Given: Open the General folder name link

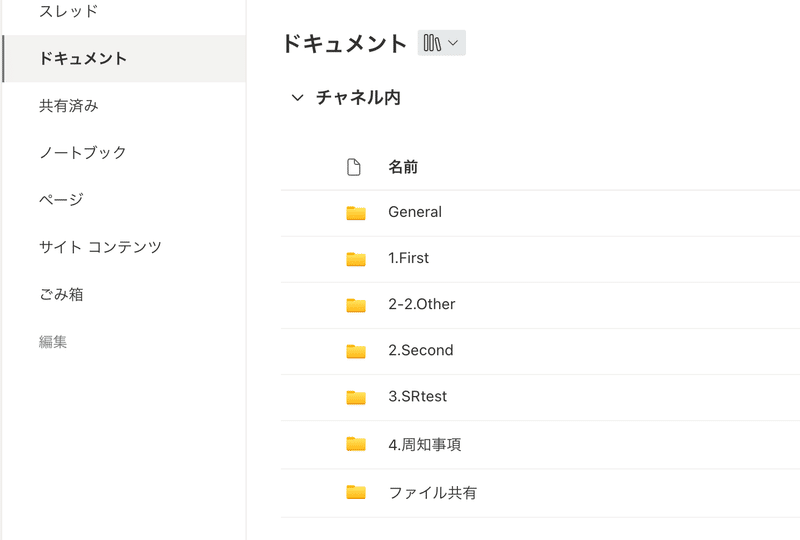Looking at the screenshot, I should point(415,212).
